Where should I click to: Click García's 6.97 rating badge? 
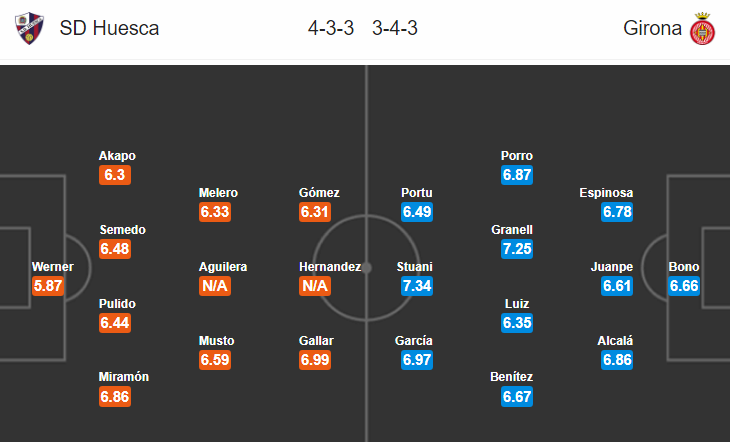(417, 360)
